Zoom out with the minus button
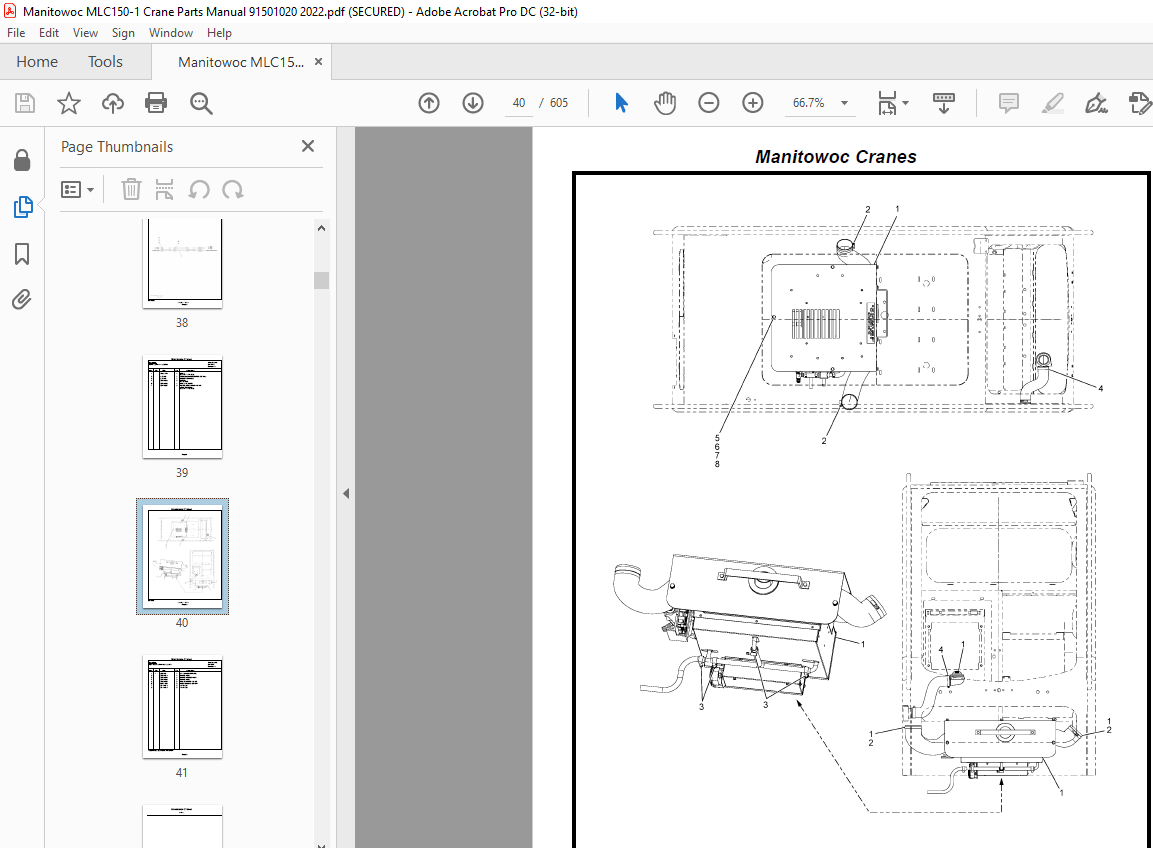Image resolution: width=1153 pixels, height=848 pixels. click(709, 103)
